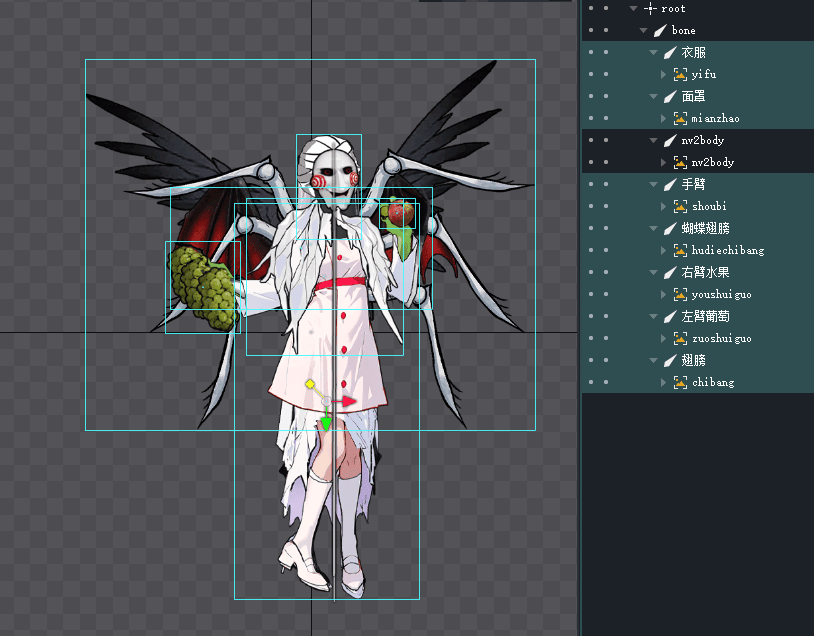The image size is (814, 636).
Task: Click the bone icon beside 手臂
Action: click(x=670, y=184)
